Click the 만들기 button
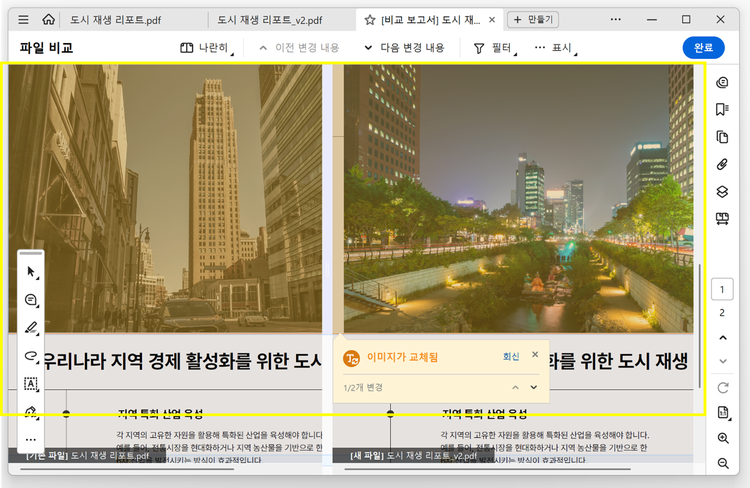 [x=533, y=20]
